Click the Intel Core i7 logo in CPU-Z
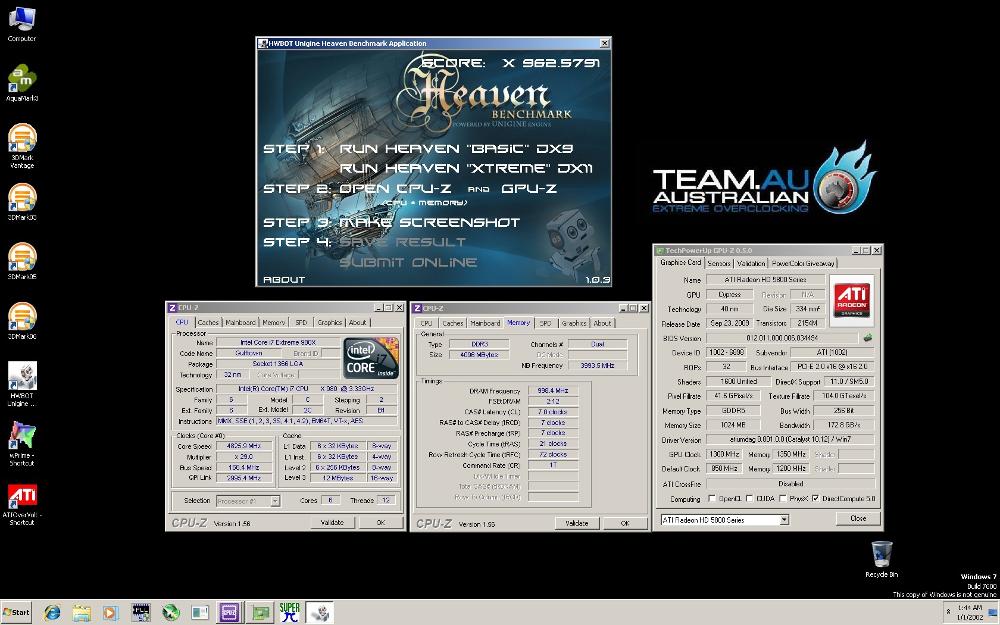Screen dimensions: 1000x625 click(x=371, y=358)
